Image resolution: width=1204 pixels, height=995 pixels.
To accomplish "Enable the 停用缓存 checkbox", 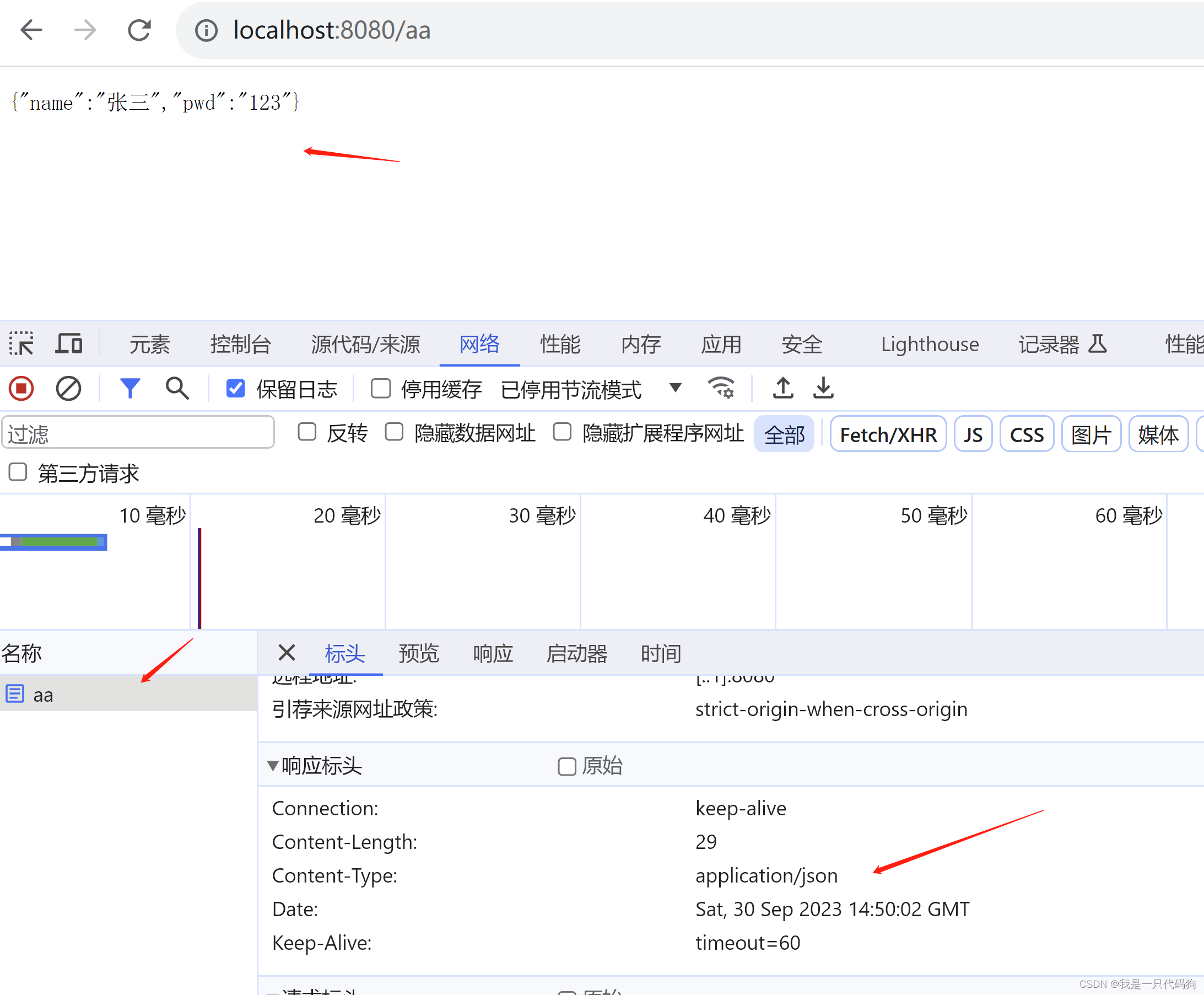I will click(381, 389).
